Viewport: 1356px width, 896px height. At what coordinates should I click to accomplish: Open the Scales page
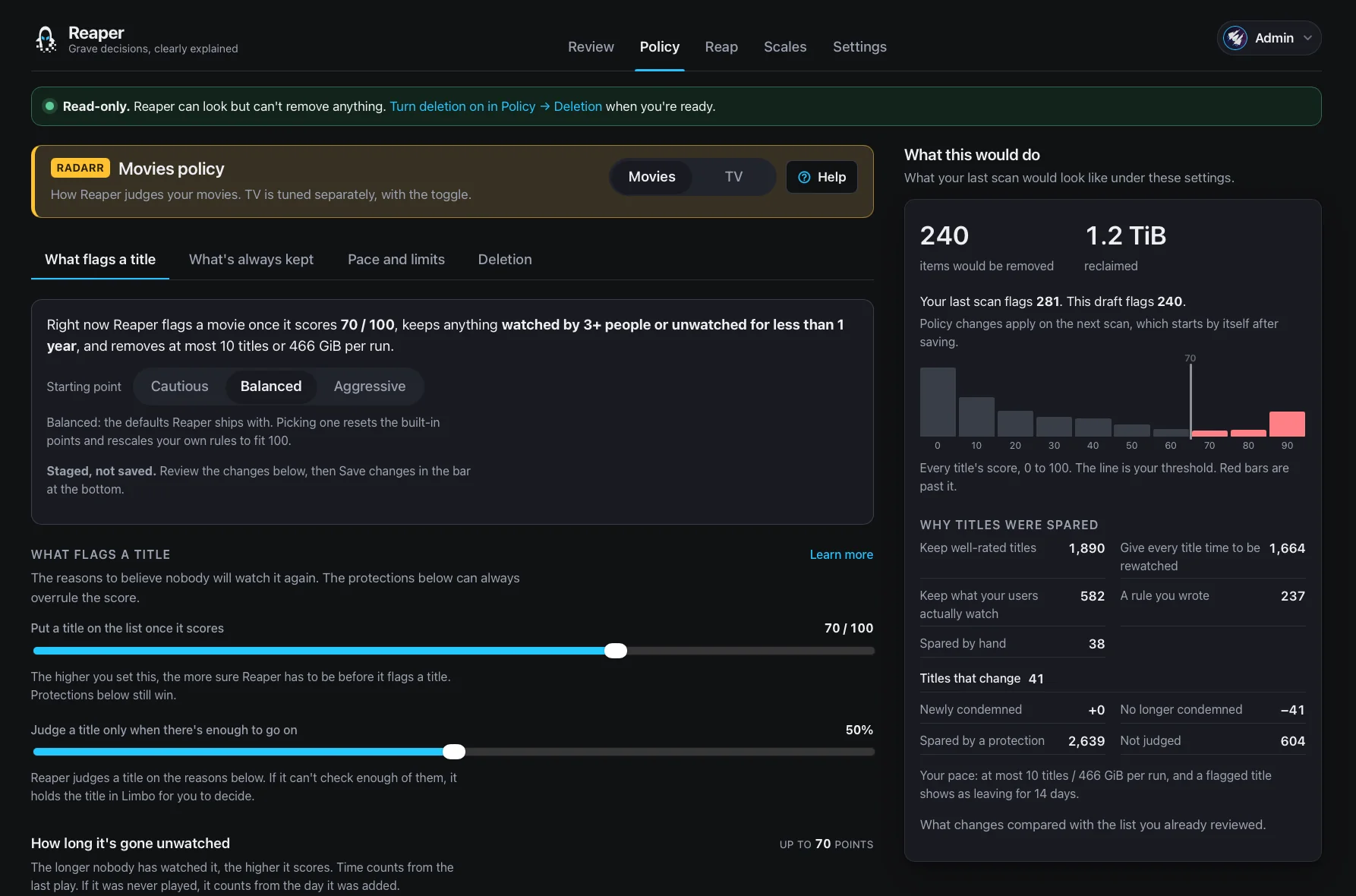(785, 47)
